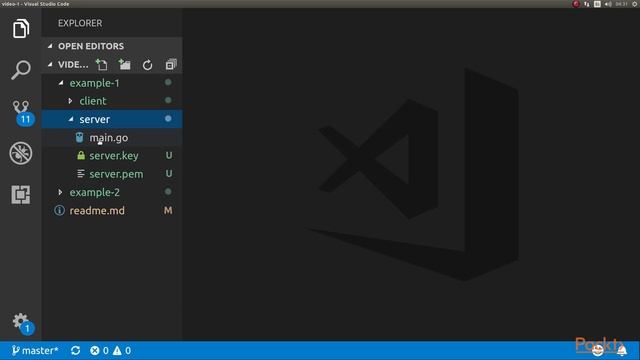The height and width of the screenshot is (360, 640).
Task: Collapse the server folder arrow
Action: tap(71, 119)
